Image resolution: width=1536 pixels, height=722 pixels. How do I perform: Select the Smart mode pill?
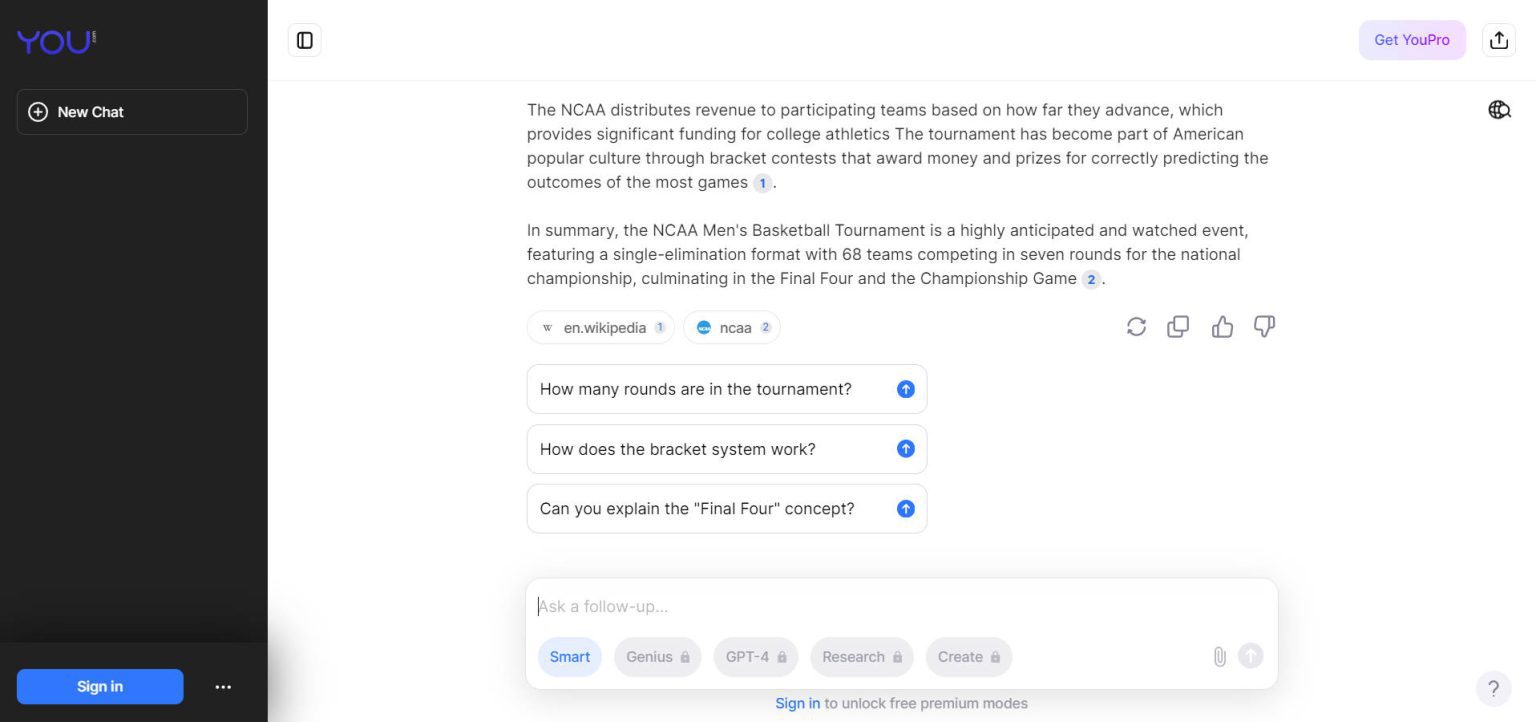click(x=569, y=657)
